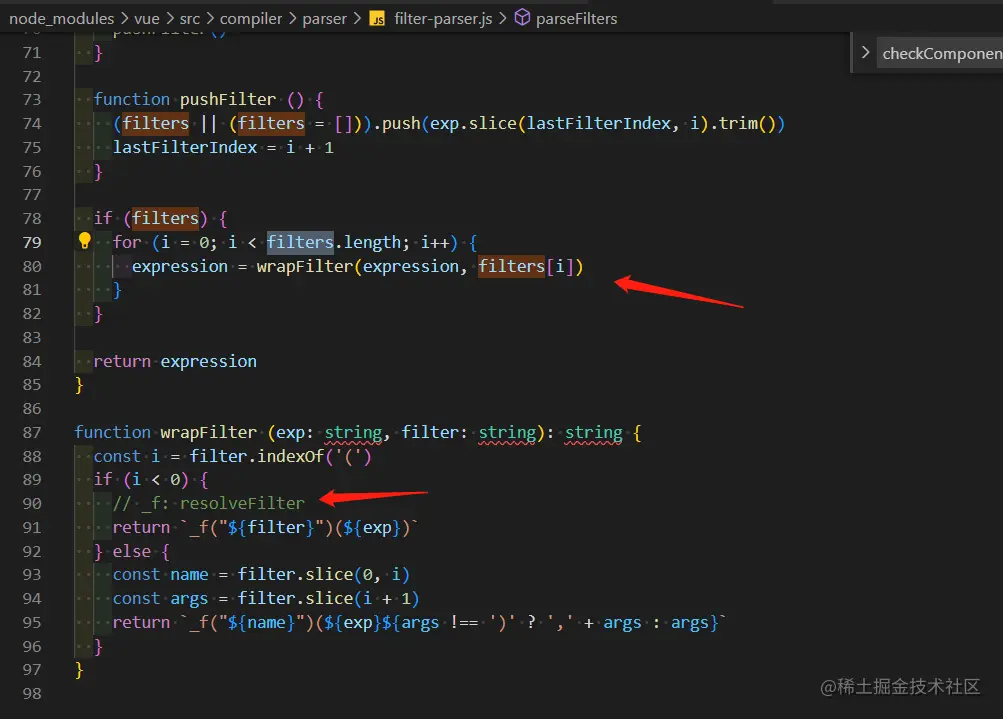Click line number 95 in gutter
The height and width of the screenshot is (719, 1003).
(x=32, y=622)
